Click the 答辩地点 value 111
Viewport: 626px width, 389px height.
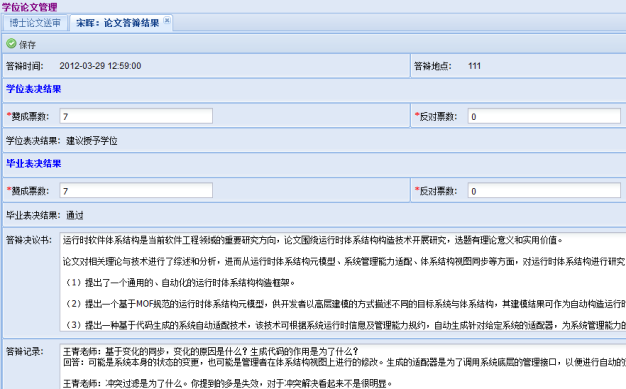(474, 66)
